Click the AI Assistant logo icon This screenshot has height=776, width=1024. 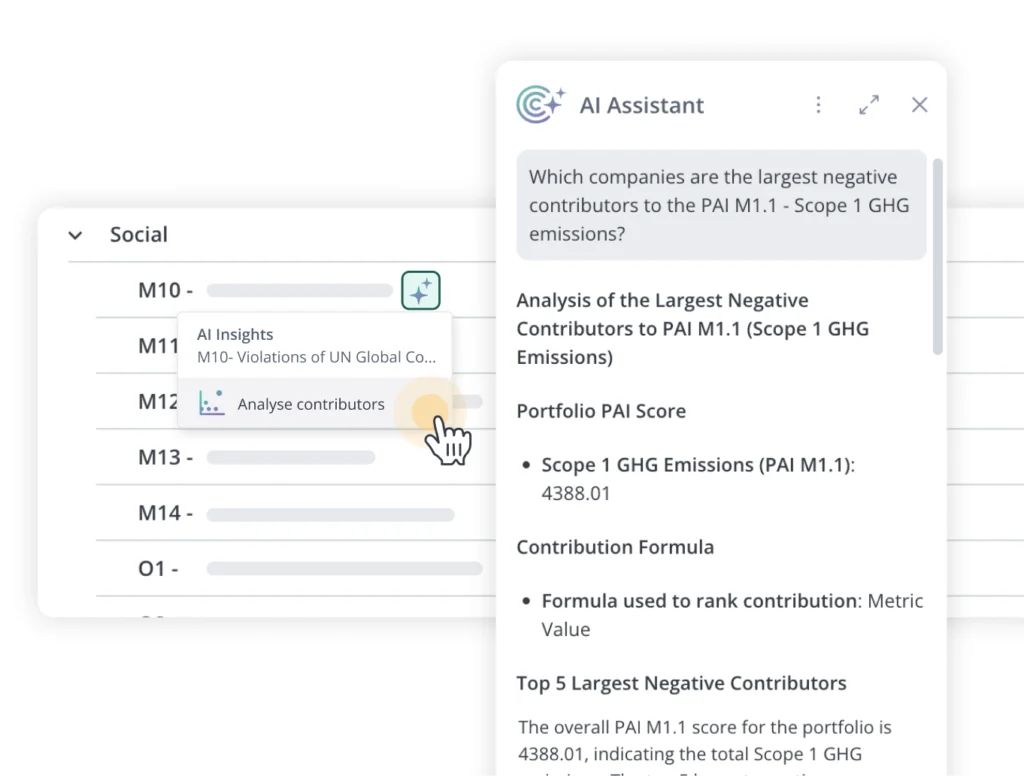541,105
